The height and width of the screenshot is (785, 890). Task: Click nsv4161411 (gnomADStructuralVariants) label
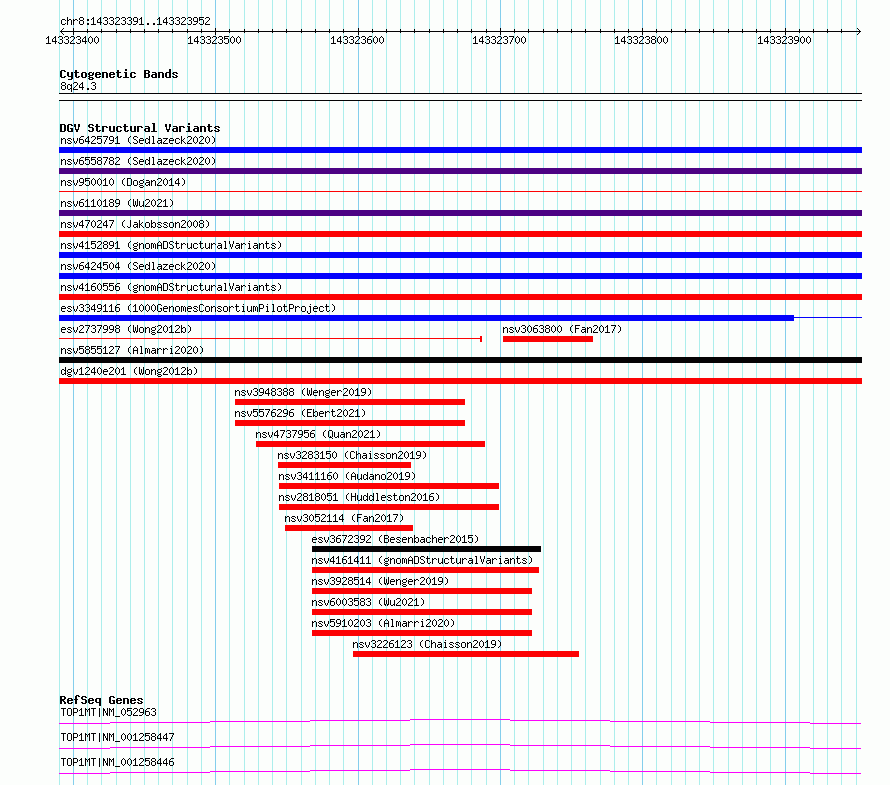coord(422,560)
